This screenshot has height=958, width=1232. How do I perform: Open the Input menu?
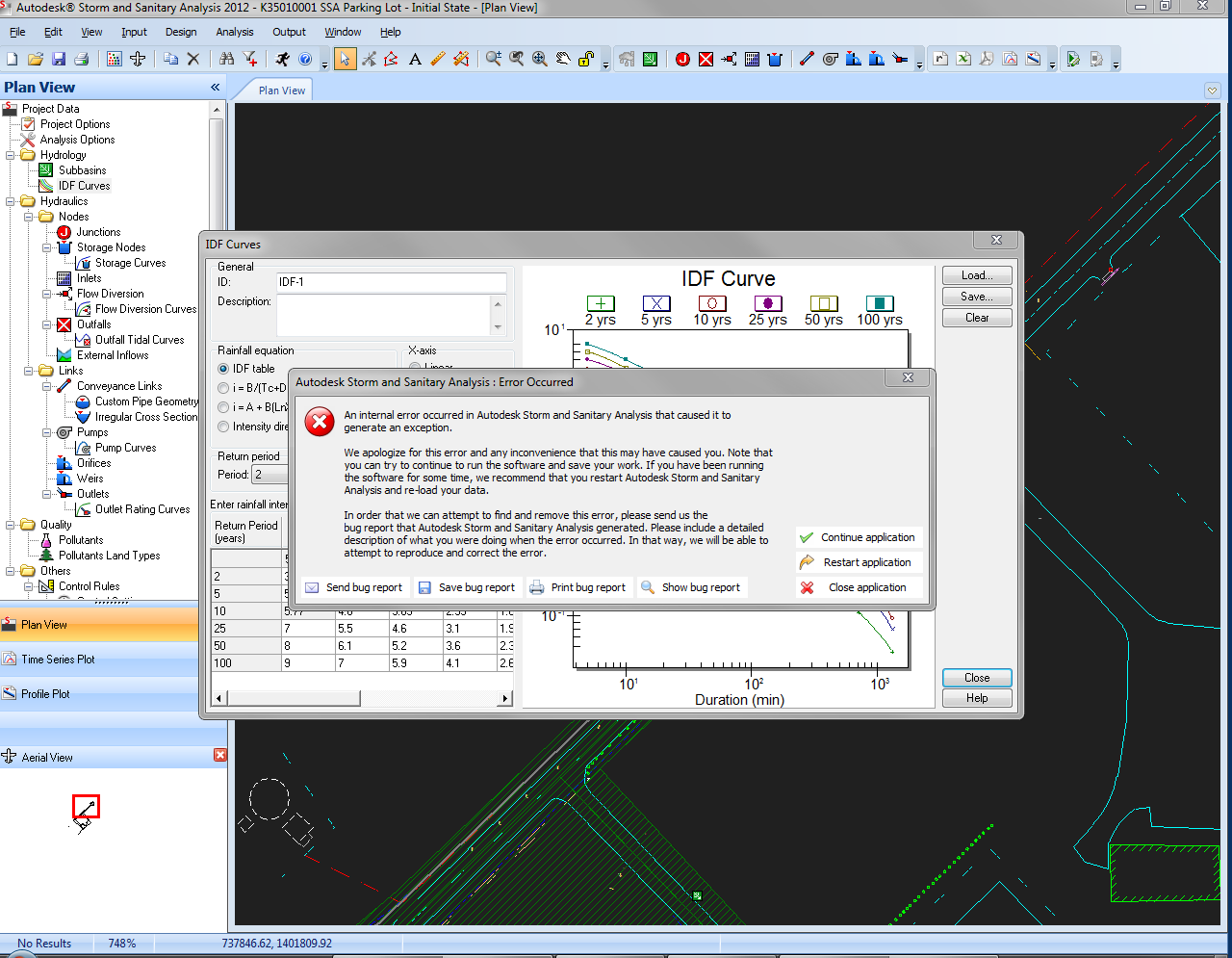tap(134, 32)
